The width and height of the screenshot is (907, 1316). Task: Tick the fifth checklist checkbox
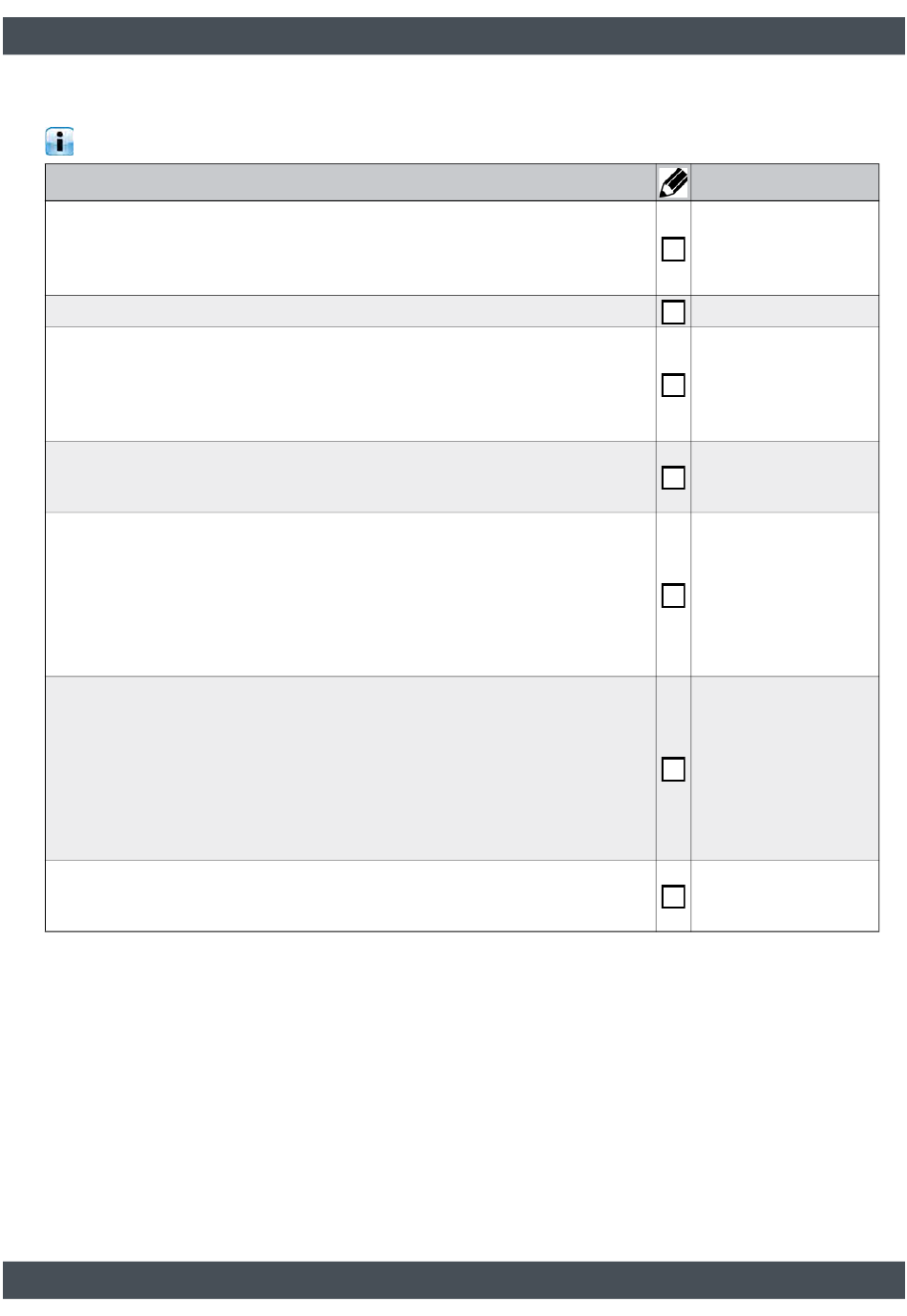coord(673,595)
